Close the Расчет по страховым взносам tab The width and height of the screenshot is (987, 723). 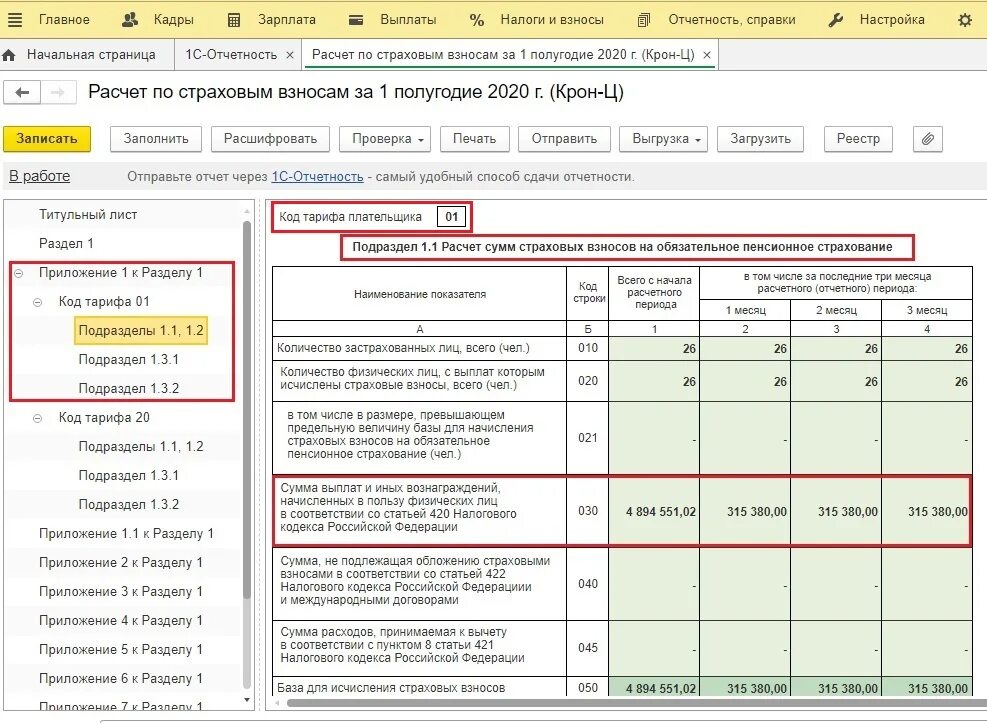(x=707, y=55)
